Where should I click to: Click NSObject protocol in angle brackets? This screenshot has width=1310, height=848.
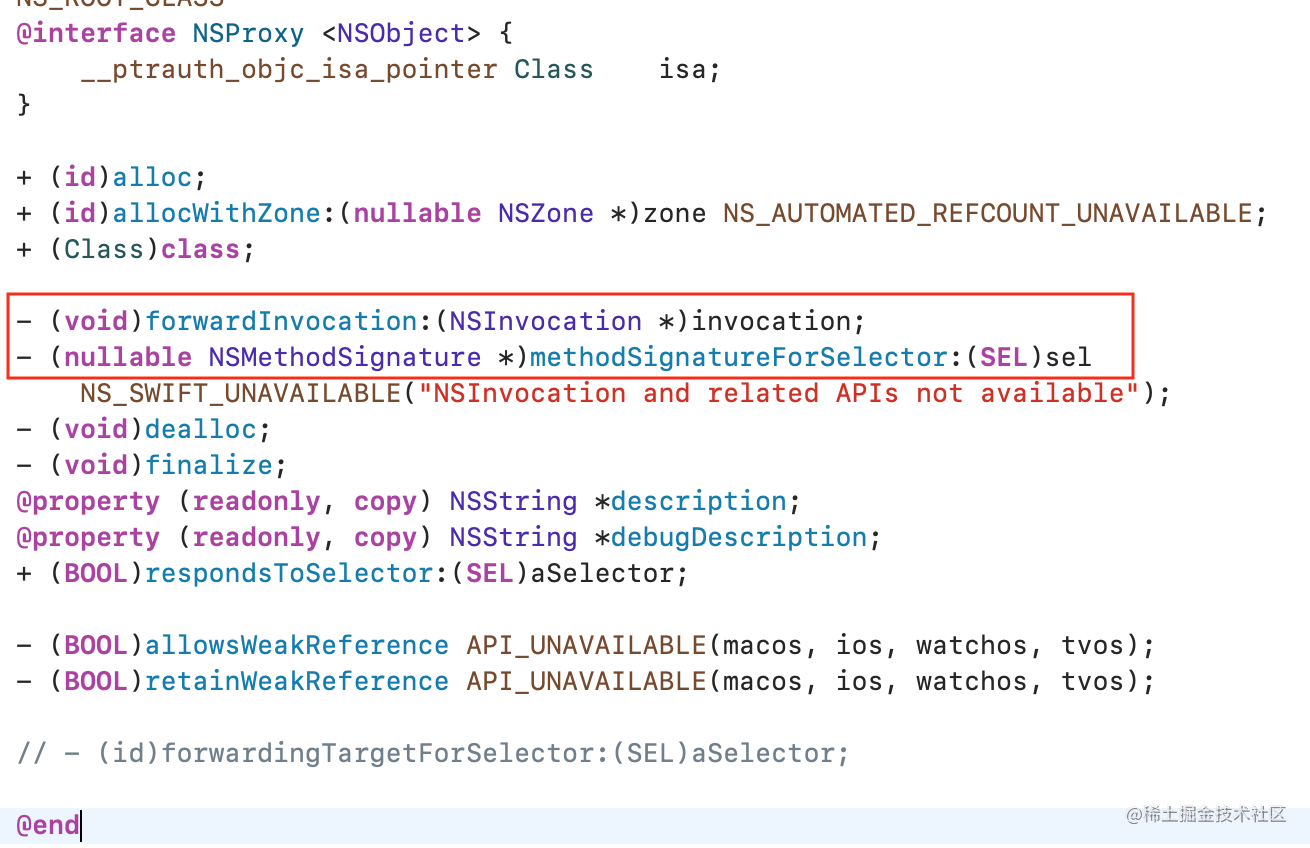click(x=401, y=33)
